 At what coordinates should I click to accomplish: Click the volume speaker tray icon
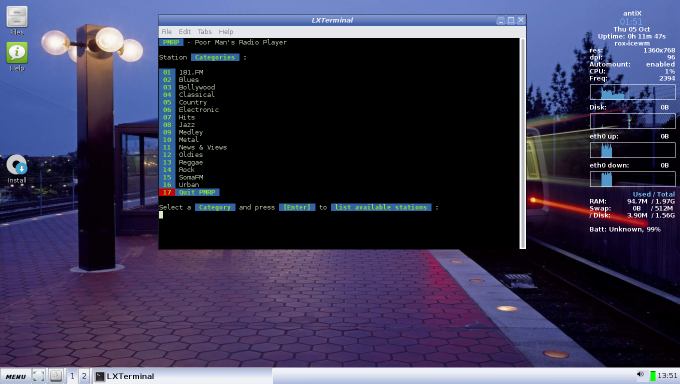(x=641, y=375)
